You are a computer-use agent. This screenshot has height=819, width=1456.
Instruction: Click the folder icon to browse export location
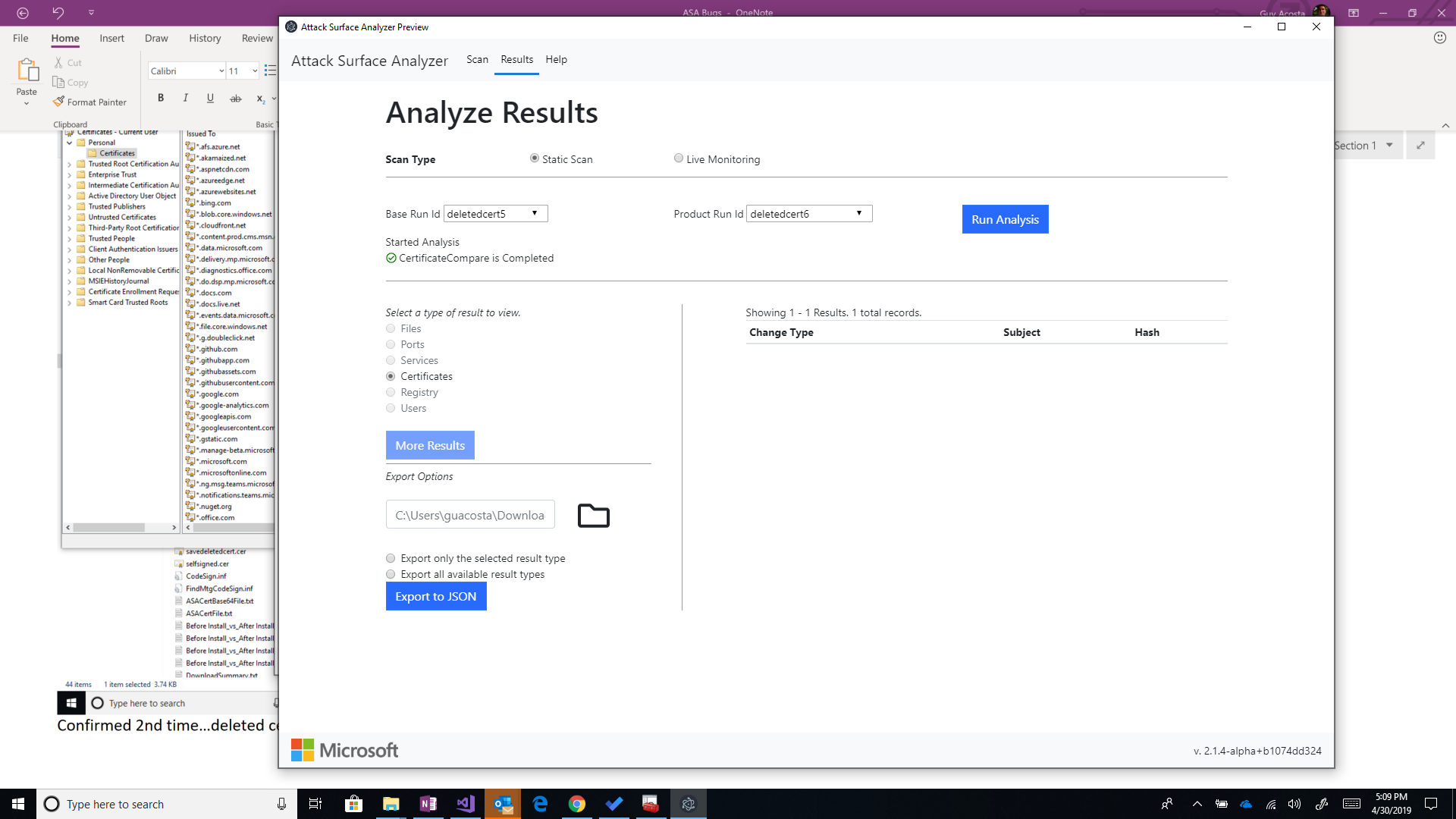coord(593,515)
